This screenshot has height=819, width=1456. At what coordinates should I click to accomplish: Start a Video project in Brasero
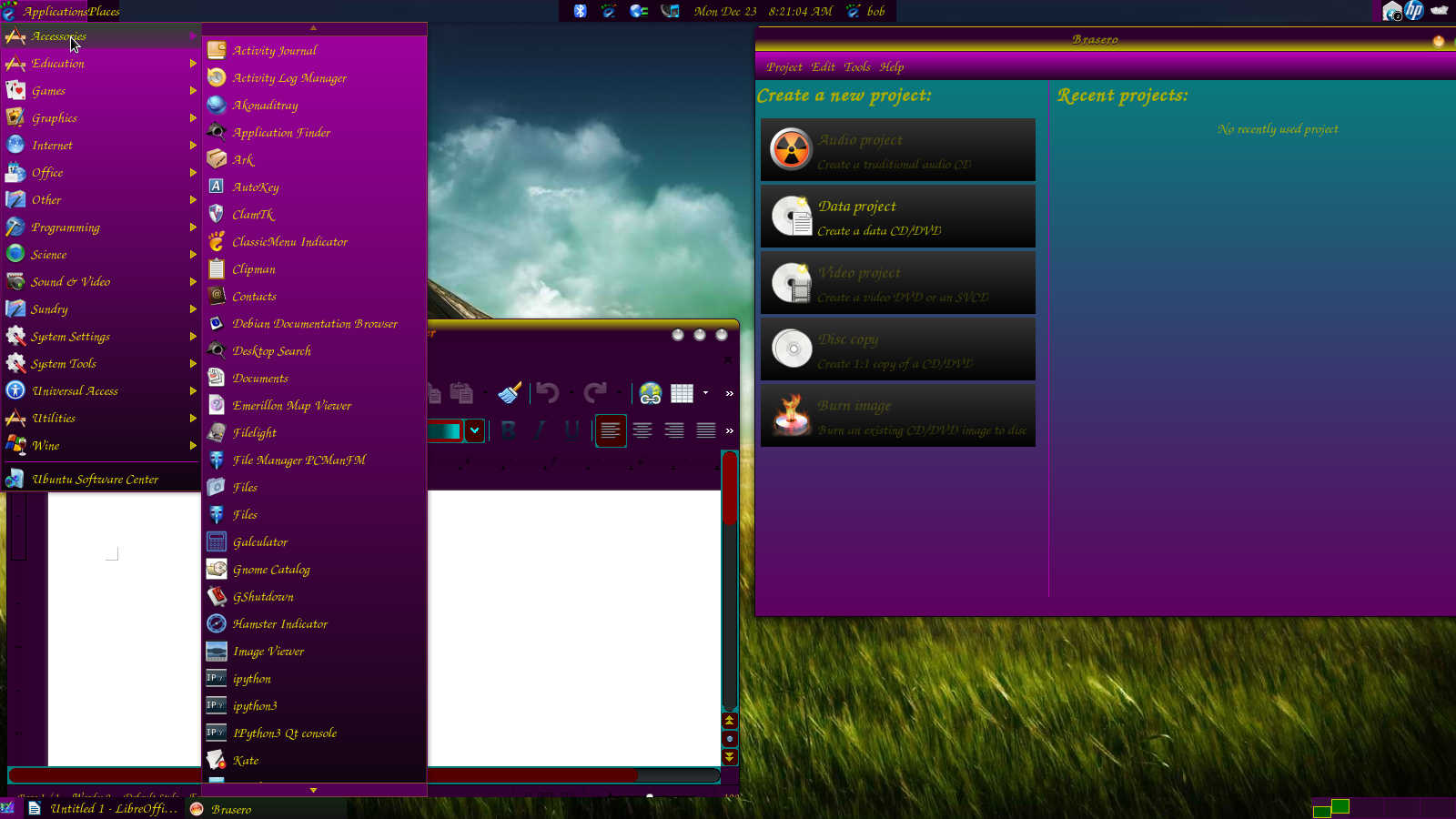898,283
